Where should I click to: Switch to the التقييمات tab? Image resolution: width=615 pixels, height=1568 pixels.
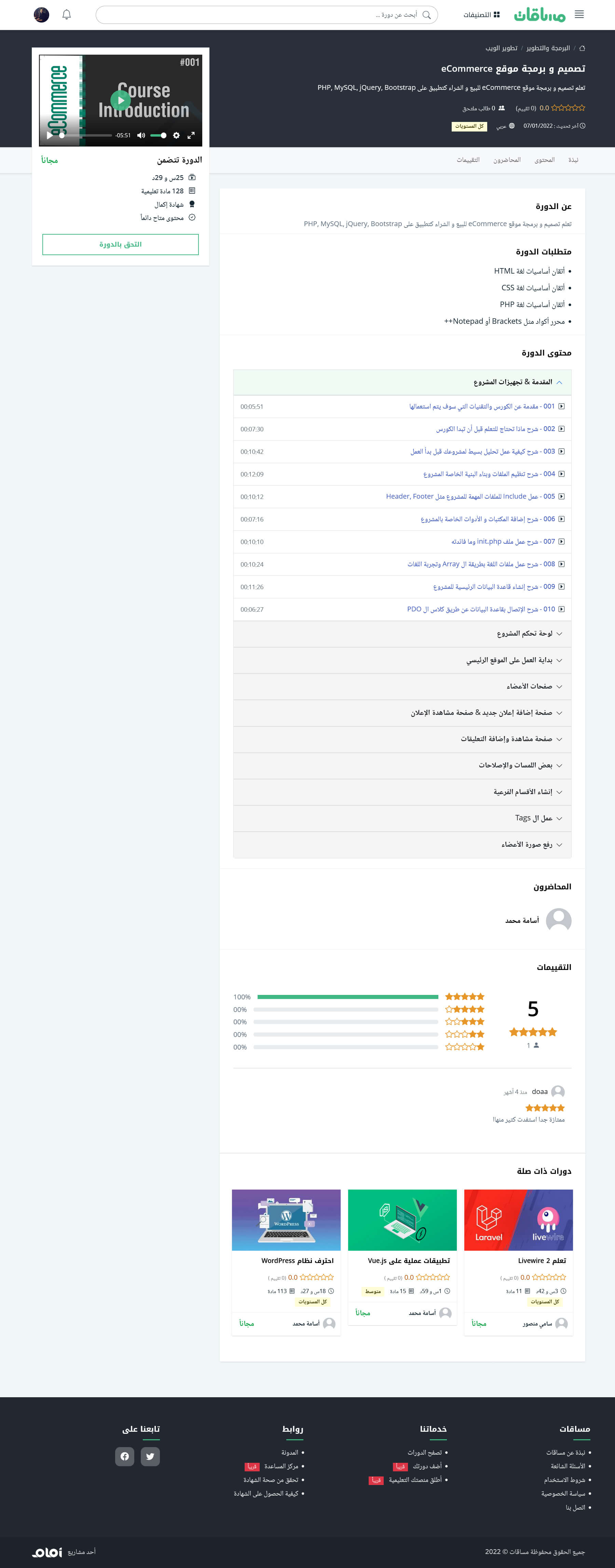pyautogui.click(x=468, y=160)
